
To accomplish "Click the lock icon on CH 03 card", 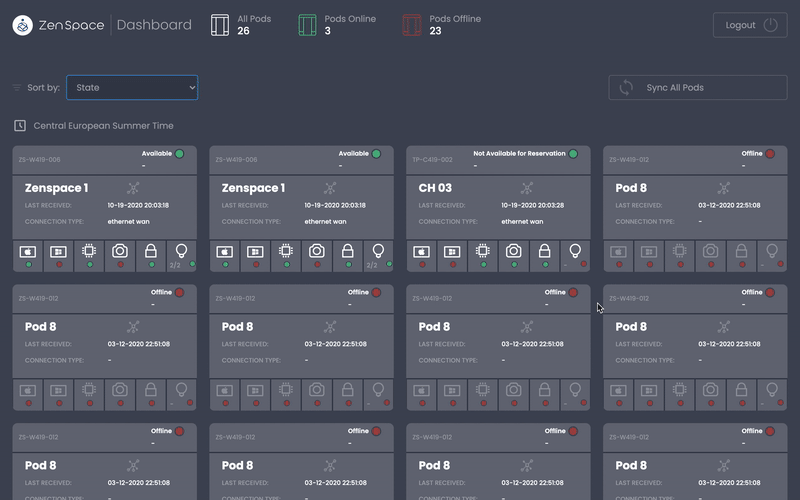I will coord(544,251).
